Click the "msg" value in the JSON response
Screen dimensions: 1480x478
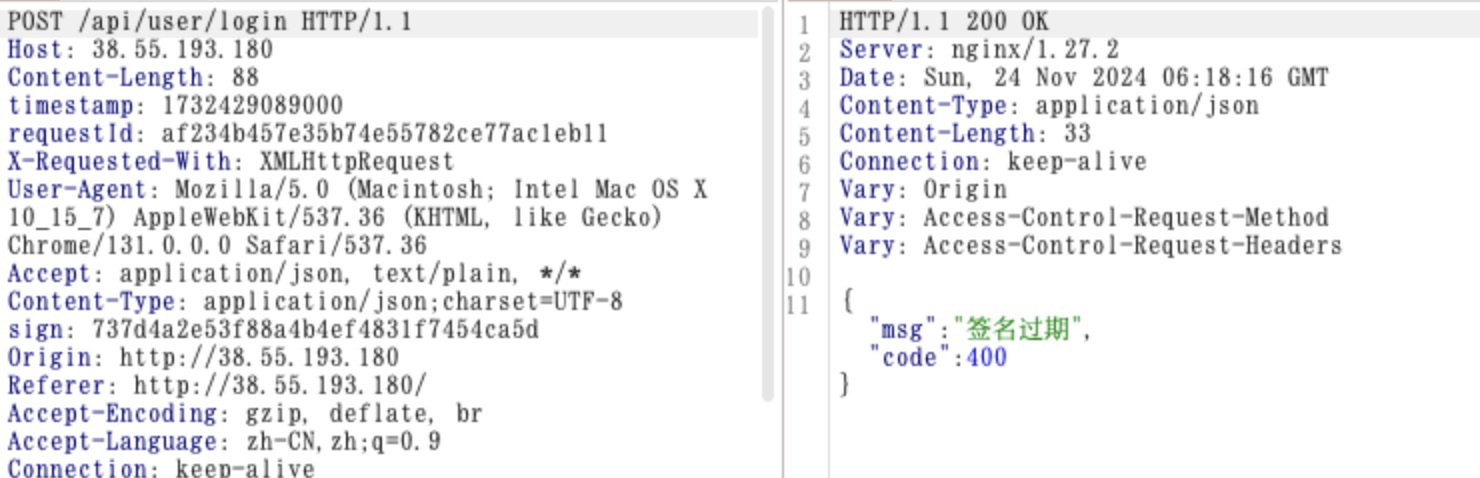point(1018,329)
